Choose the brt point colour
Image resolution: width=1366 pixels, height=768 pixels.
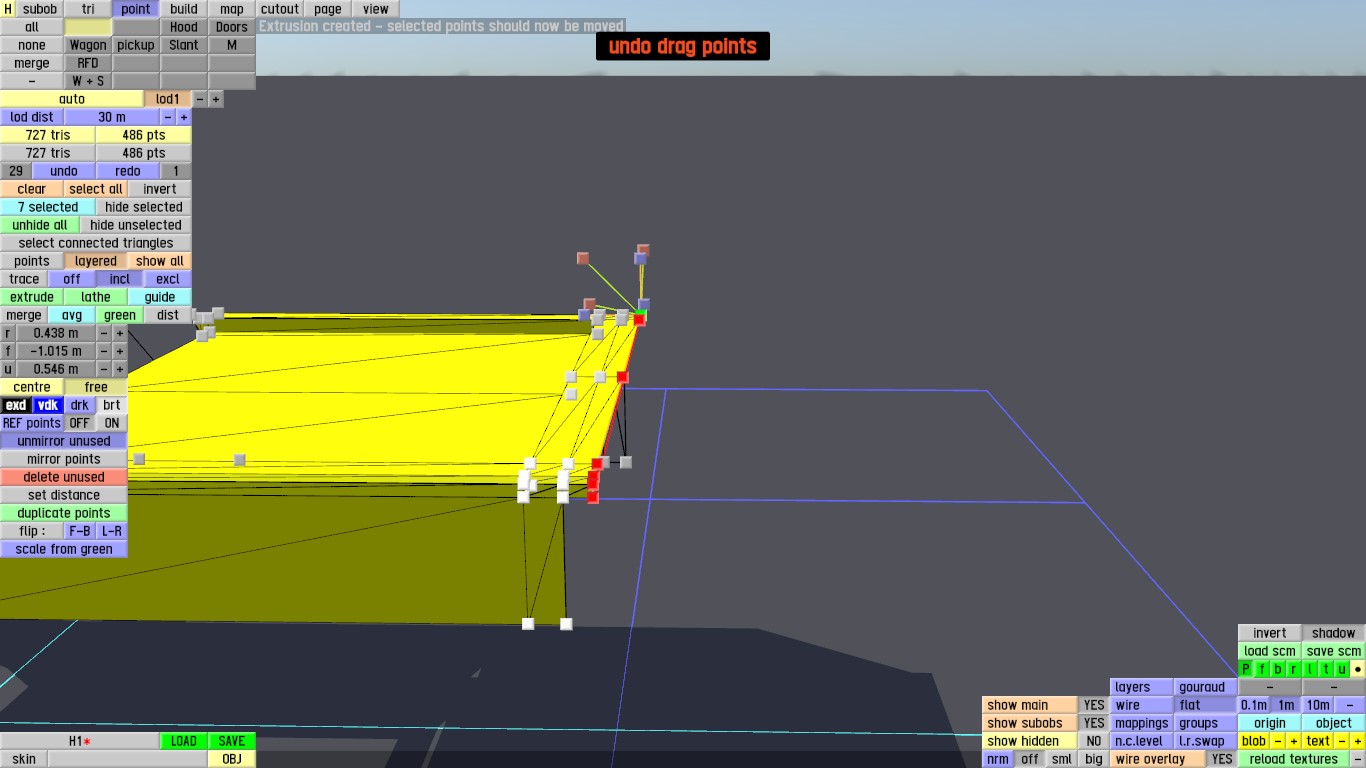pyautogui.click(x=112, y=405)
